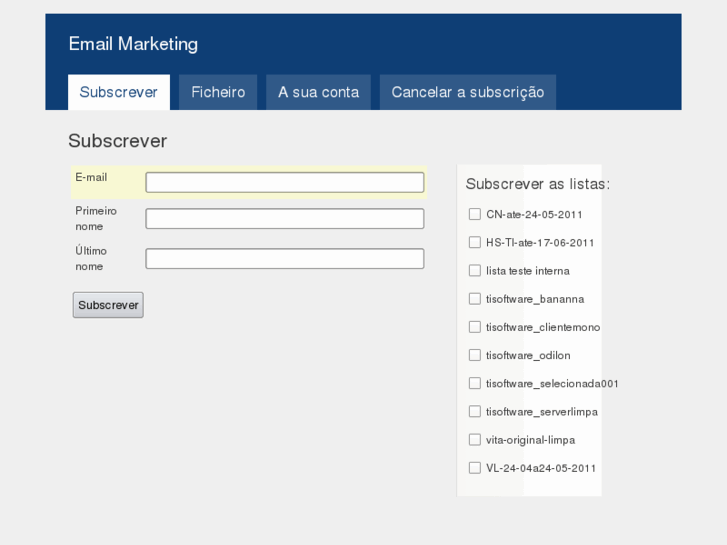Click the Primeiro nome label
The image size is (727, 545).
[x=96, y=218]
